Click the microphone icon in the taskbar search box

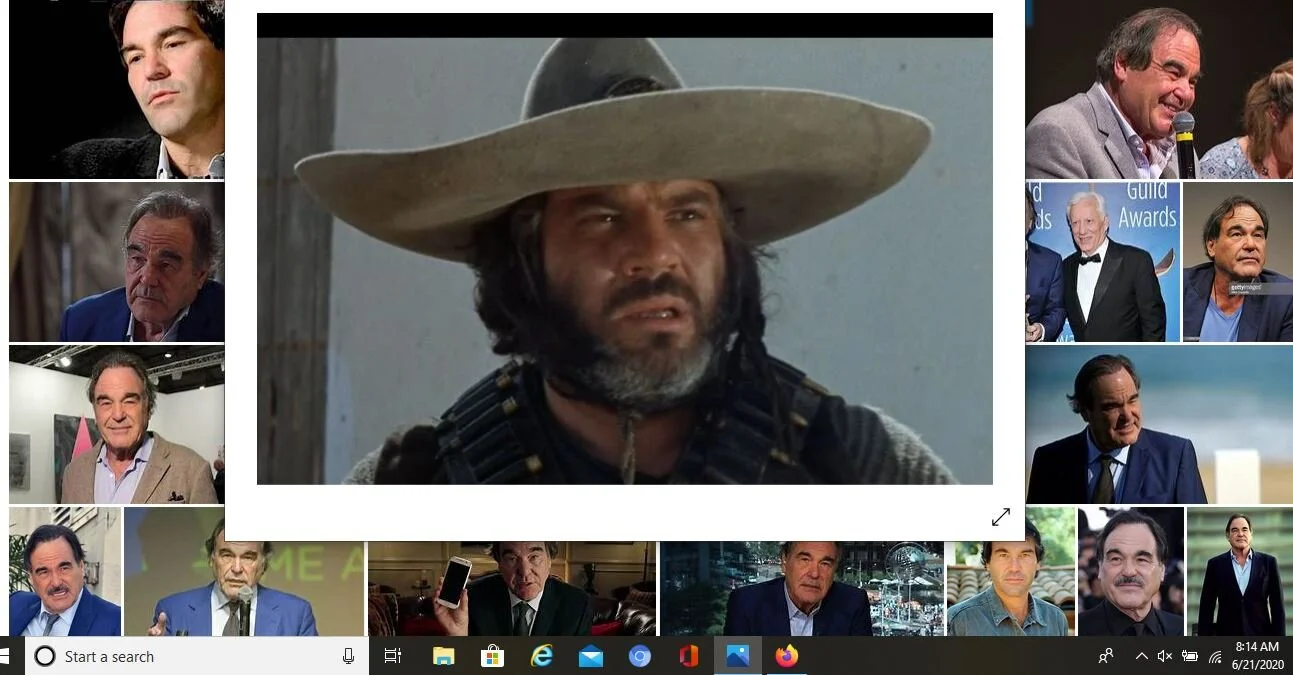[348, 656]
